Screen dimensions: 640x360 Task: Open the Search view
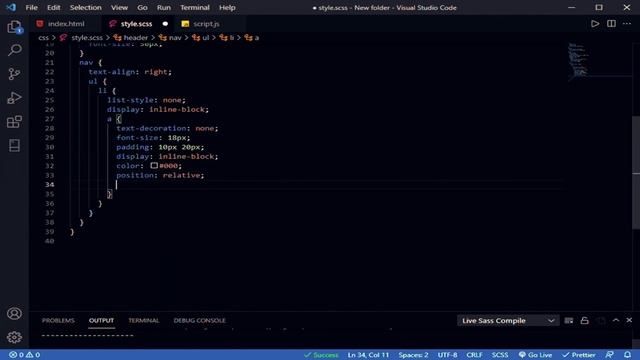pos(14,50)
